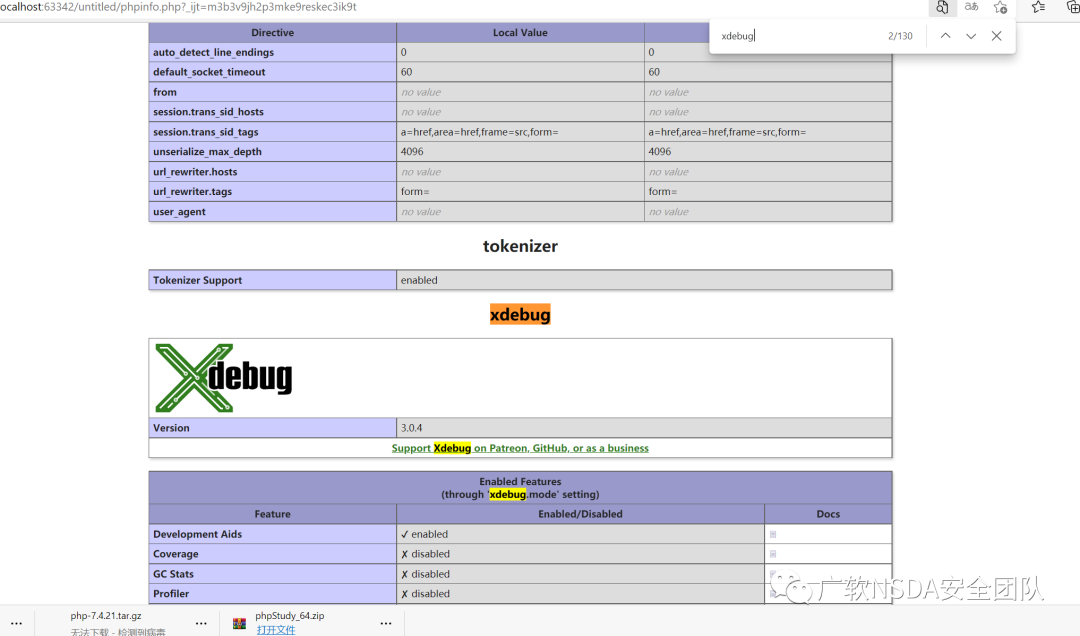Select the user_agent directive
Image resolution: width=1080 pixels, height=636 pixels.
tap(179, 212)
